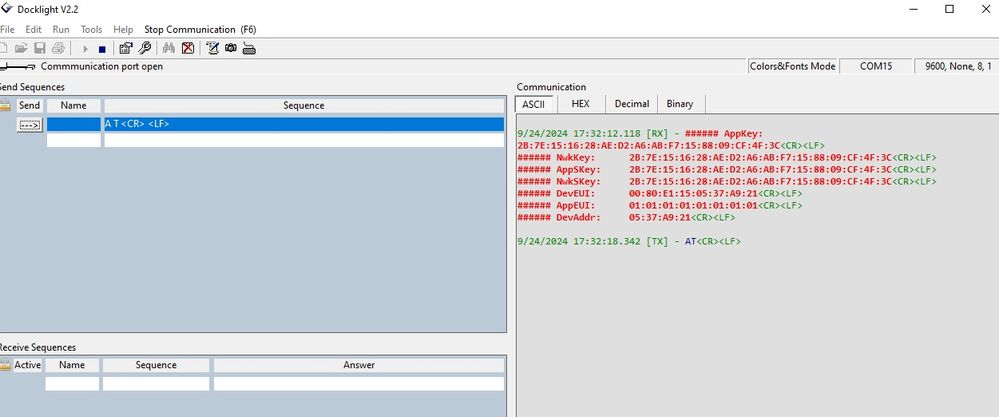
Task: Click the Answer column header
Action: [x=359, y=365]
